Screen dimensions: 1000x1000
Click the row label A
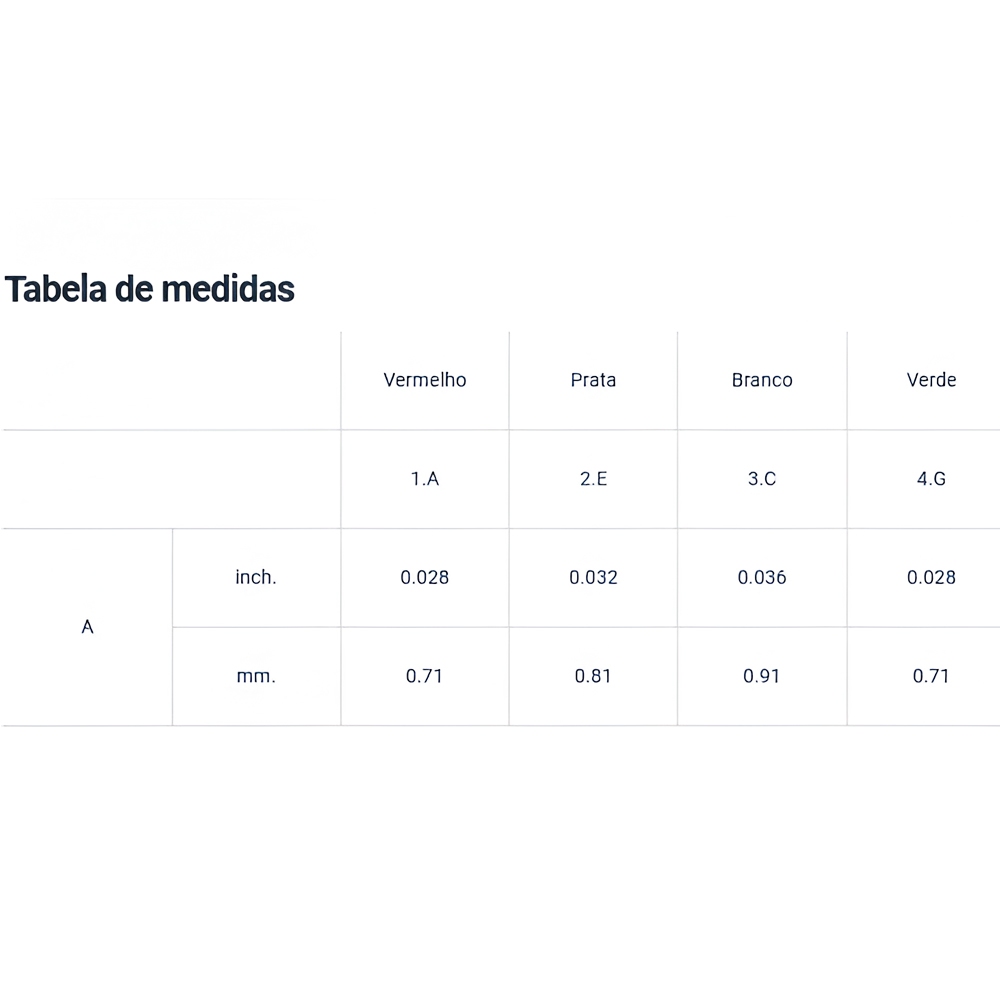pos(88,627)
